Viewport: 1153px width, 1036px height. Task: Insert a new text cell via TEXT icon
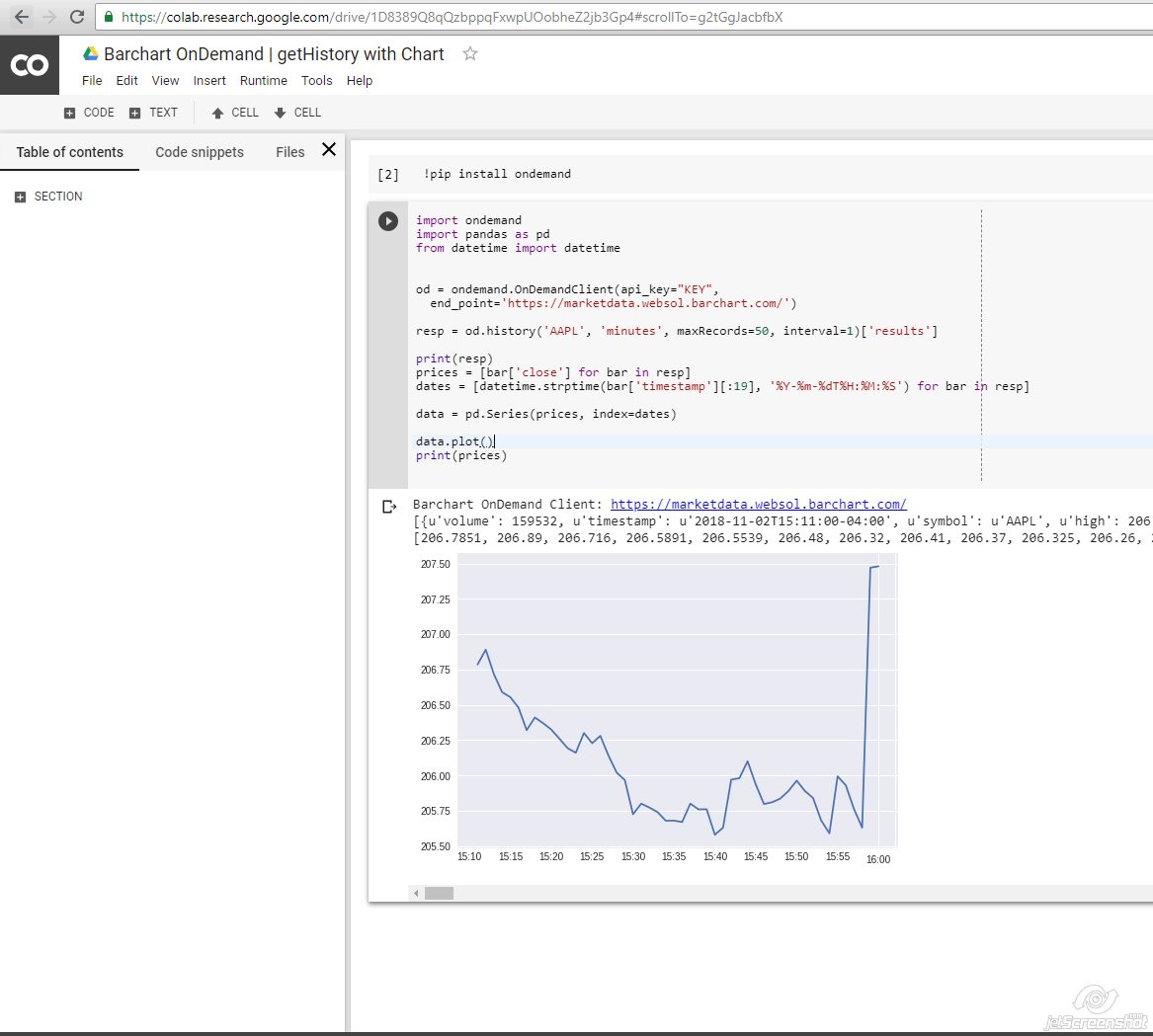(153, 113)
